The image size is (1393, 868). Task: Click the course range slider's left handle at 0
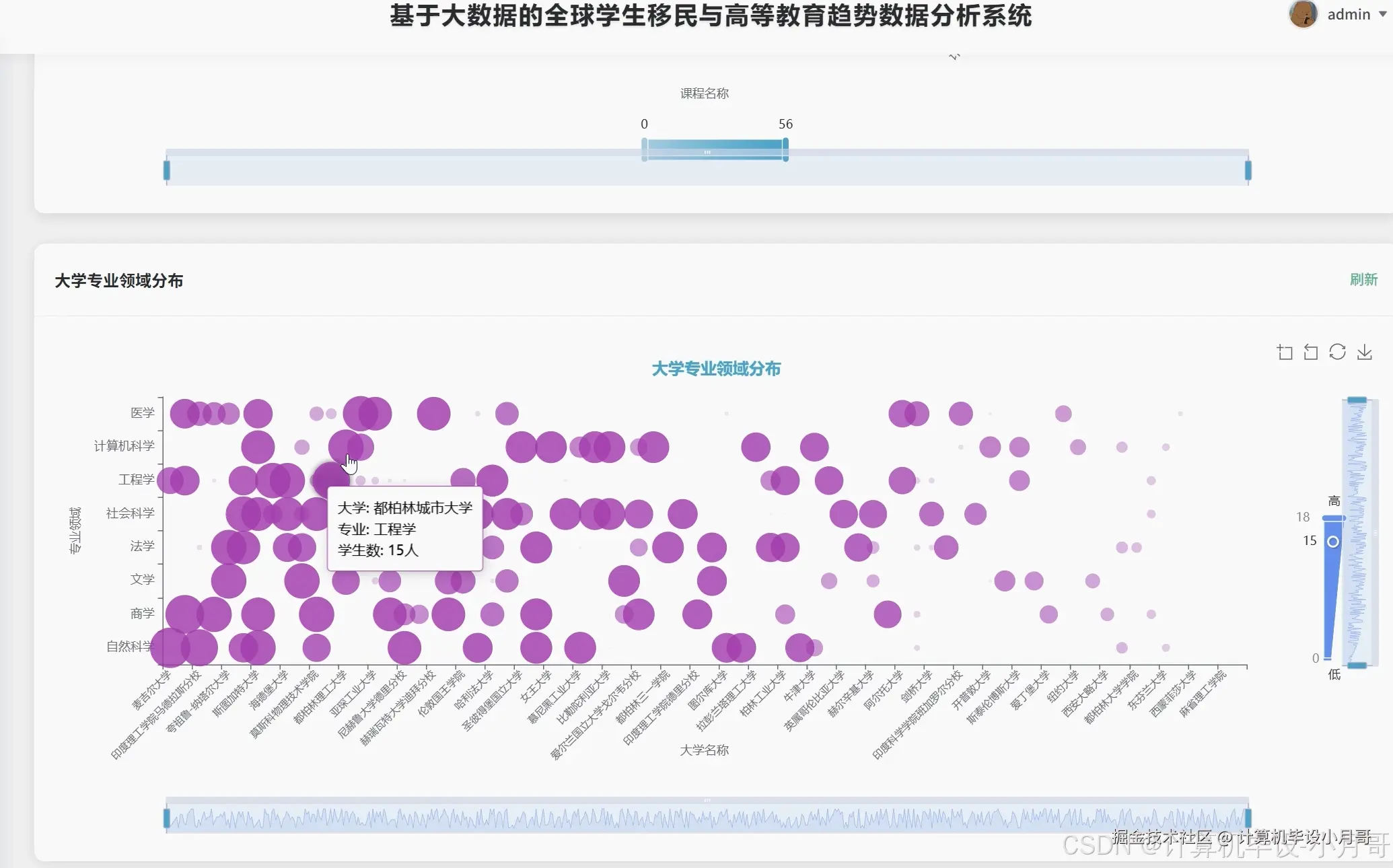click(x=645, y=149)
